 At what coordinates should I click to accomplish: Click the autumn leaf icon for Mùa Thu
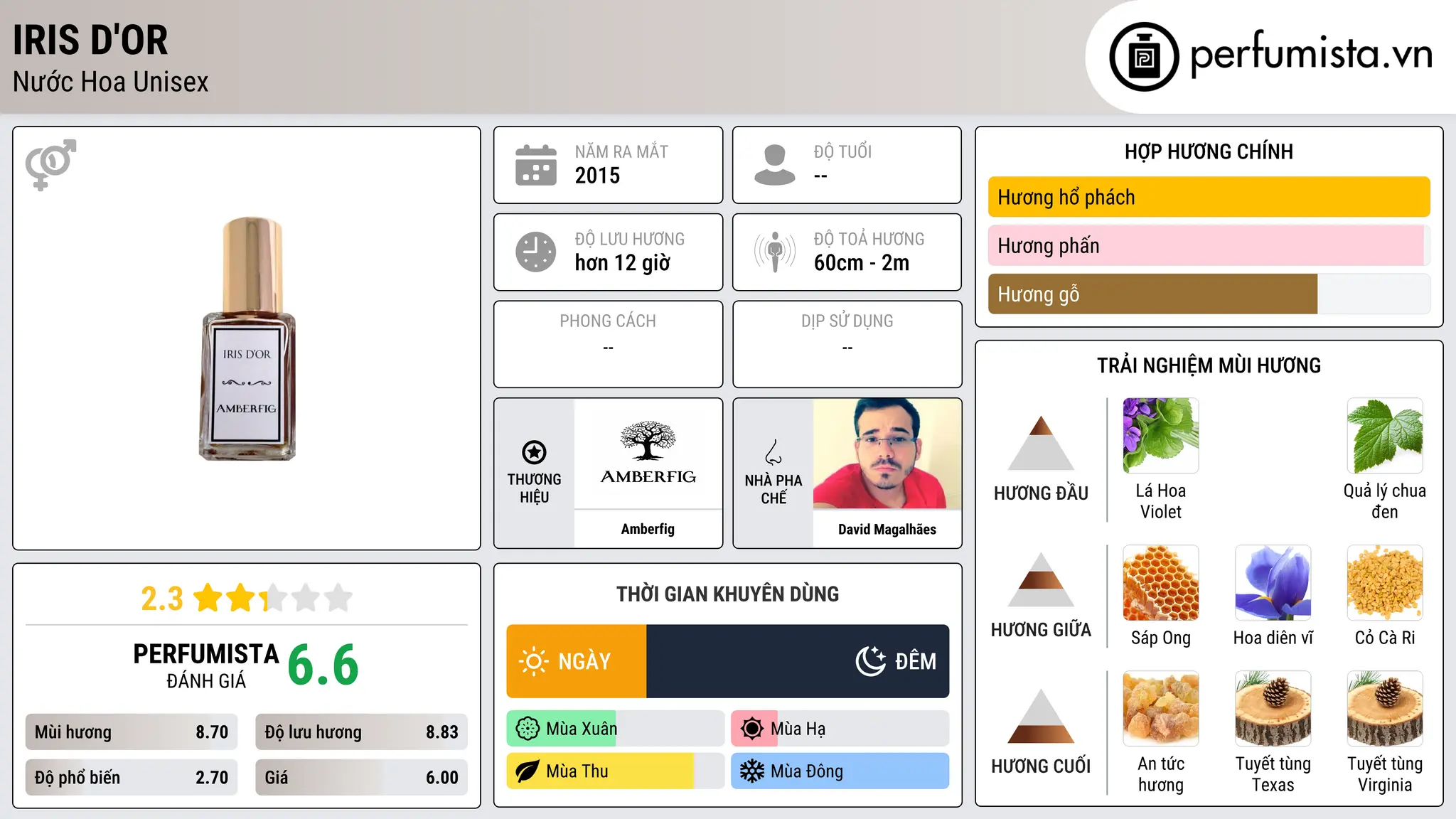528,771
